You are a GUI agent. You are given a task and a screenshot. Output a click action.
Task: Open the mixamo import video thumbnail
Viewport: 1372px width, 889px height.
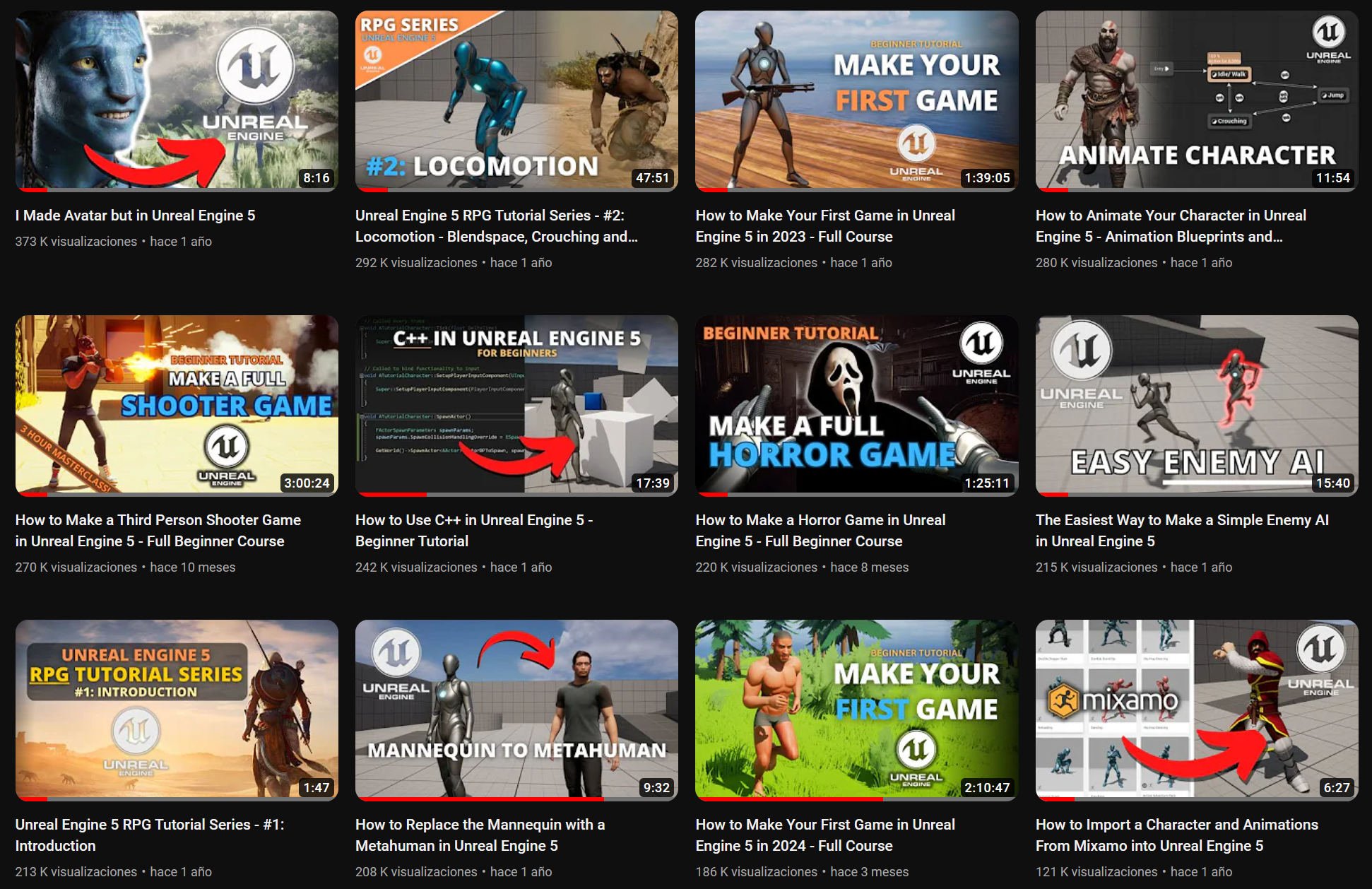[x=1196, y=709]
